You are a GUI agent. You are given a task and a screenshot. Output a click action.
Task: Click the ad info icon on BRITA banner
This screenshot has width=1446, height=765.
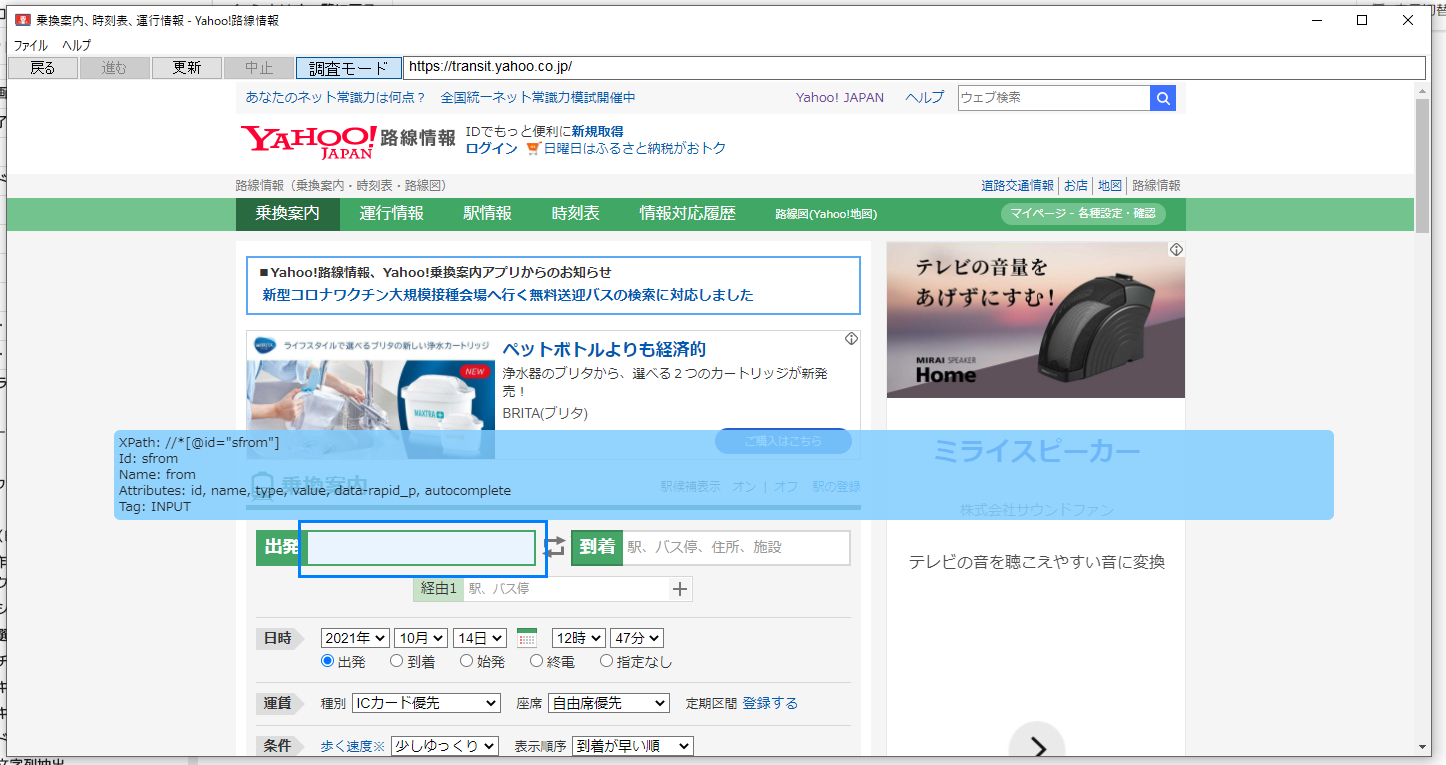[851, 339]
